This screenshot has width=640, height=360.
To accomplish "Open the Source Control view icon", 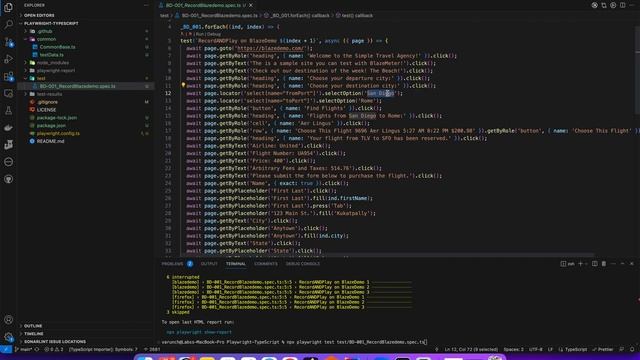I will pos(8,42).
